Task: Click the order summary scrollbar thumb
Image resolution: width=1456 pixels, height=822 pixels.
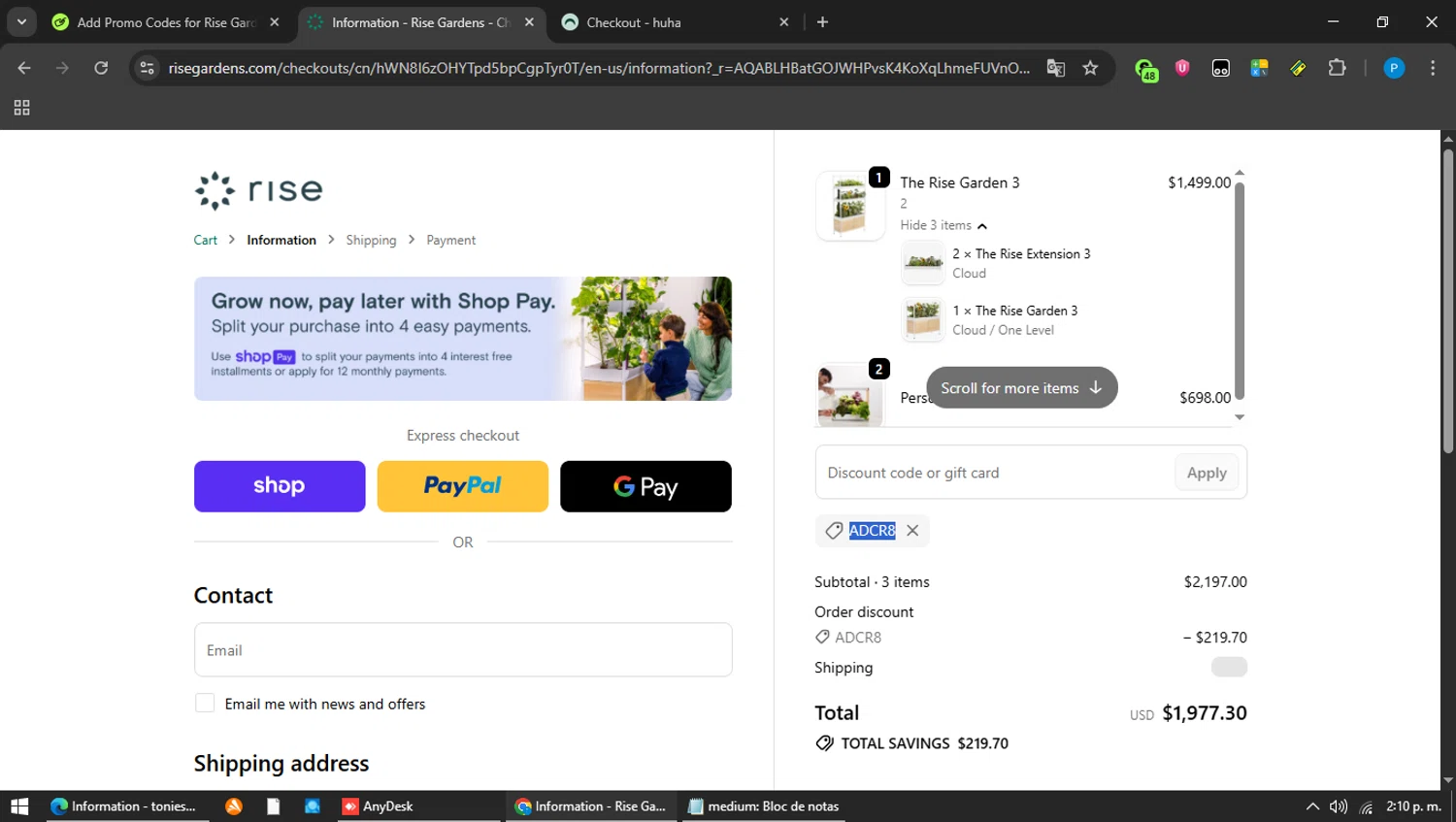Action: tap(1240, 291)
